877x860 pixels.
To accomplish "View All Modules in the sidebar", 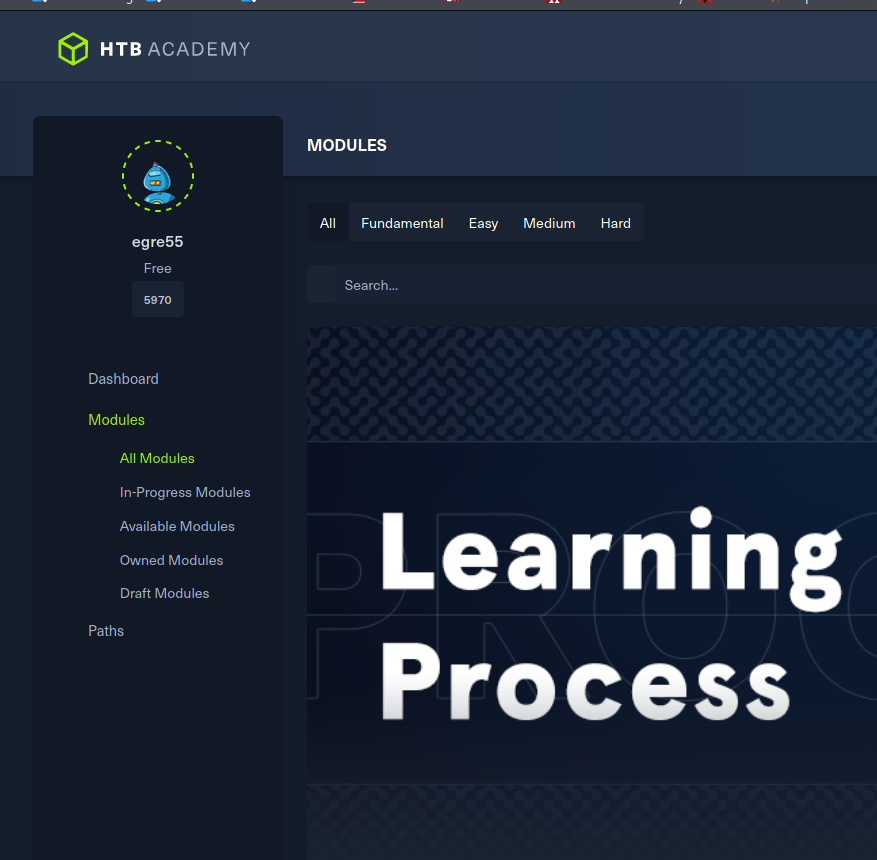I will [157, 458].
